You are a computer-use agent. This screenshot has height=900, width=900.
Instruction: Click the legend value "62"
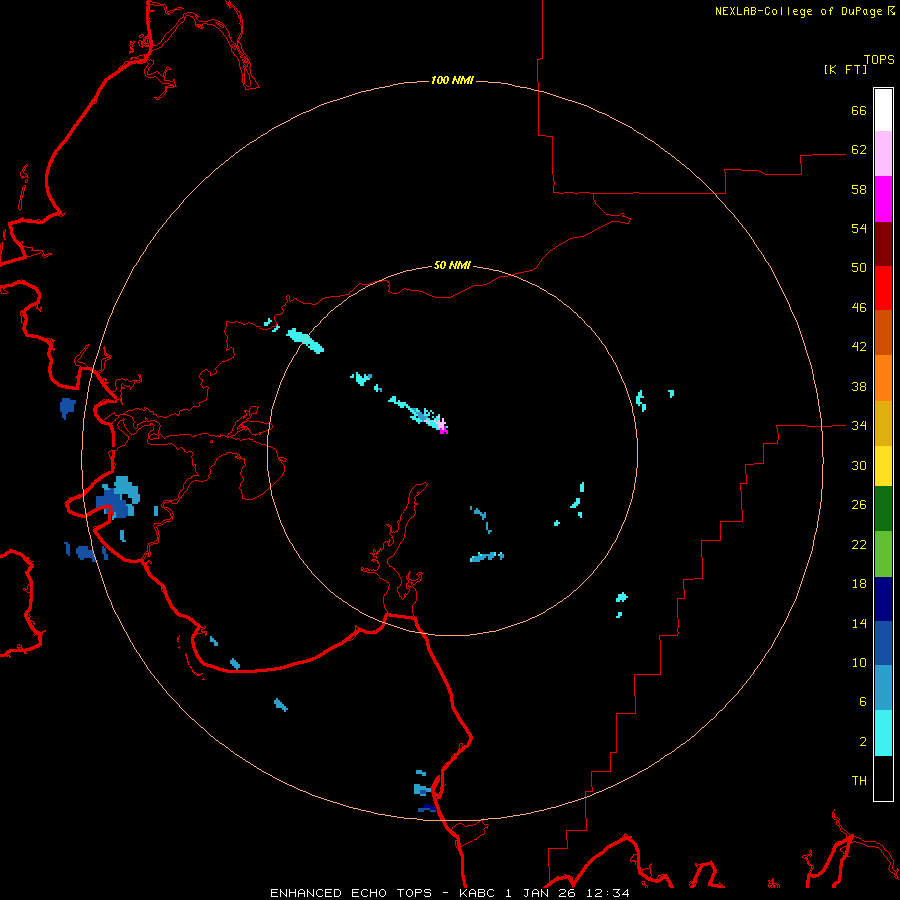point(859,150)
